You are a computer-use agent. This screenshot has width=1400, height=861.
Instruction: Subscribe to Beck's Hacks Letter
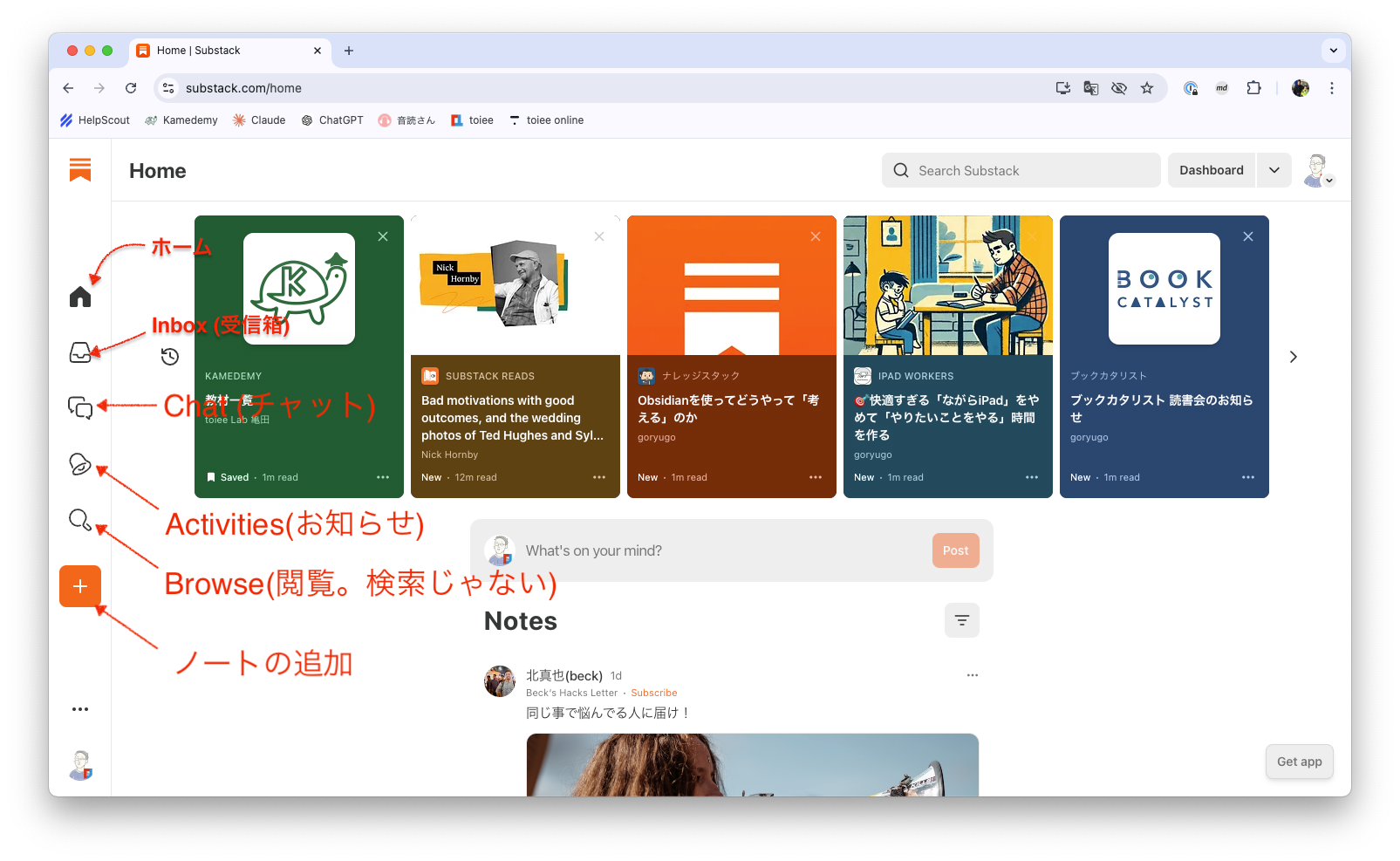(653, 692)
